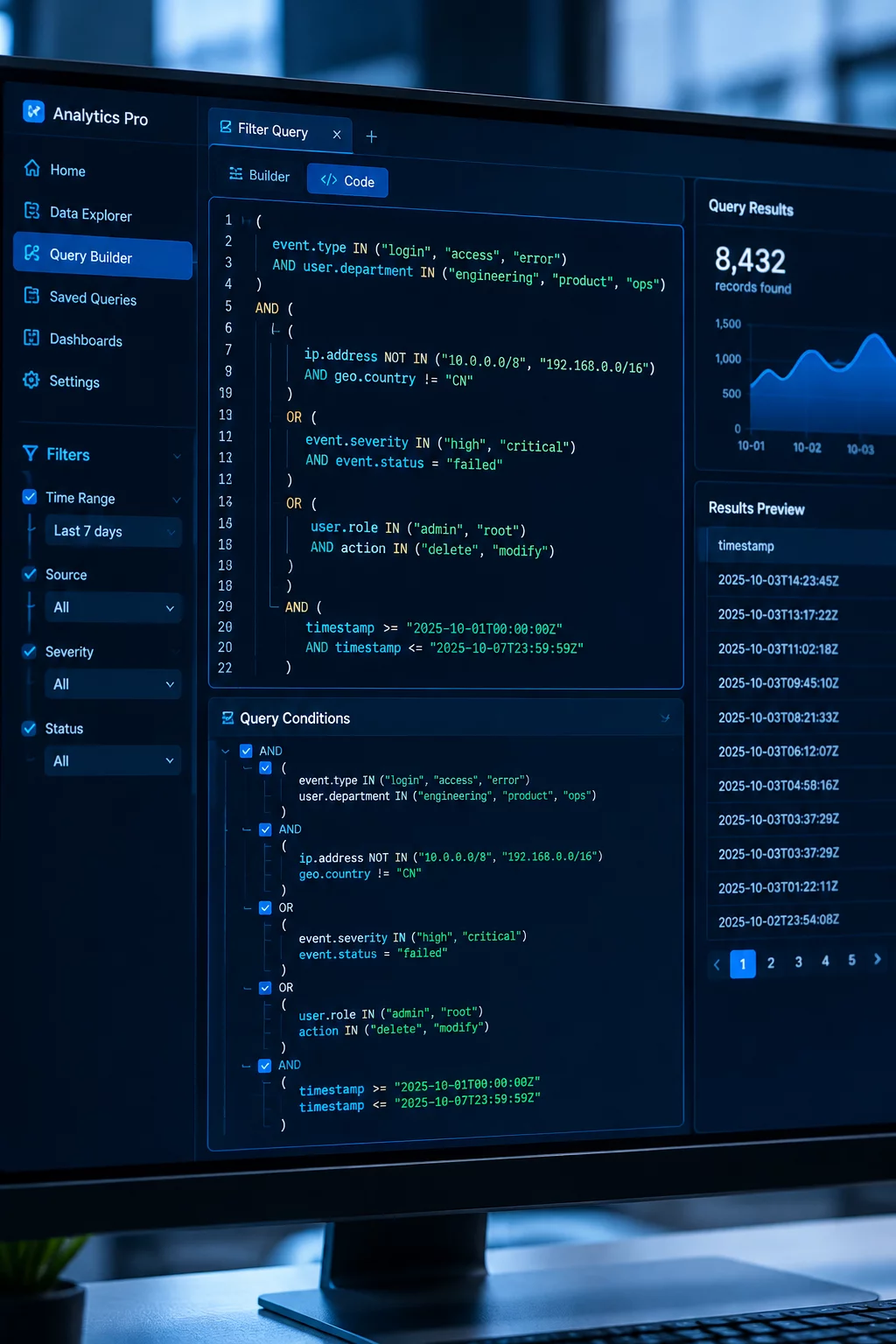896x1344 pixels.
Task: Click the Filters funnel icon
Action: point(31,453)
